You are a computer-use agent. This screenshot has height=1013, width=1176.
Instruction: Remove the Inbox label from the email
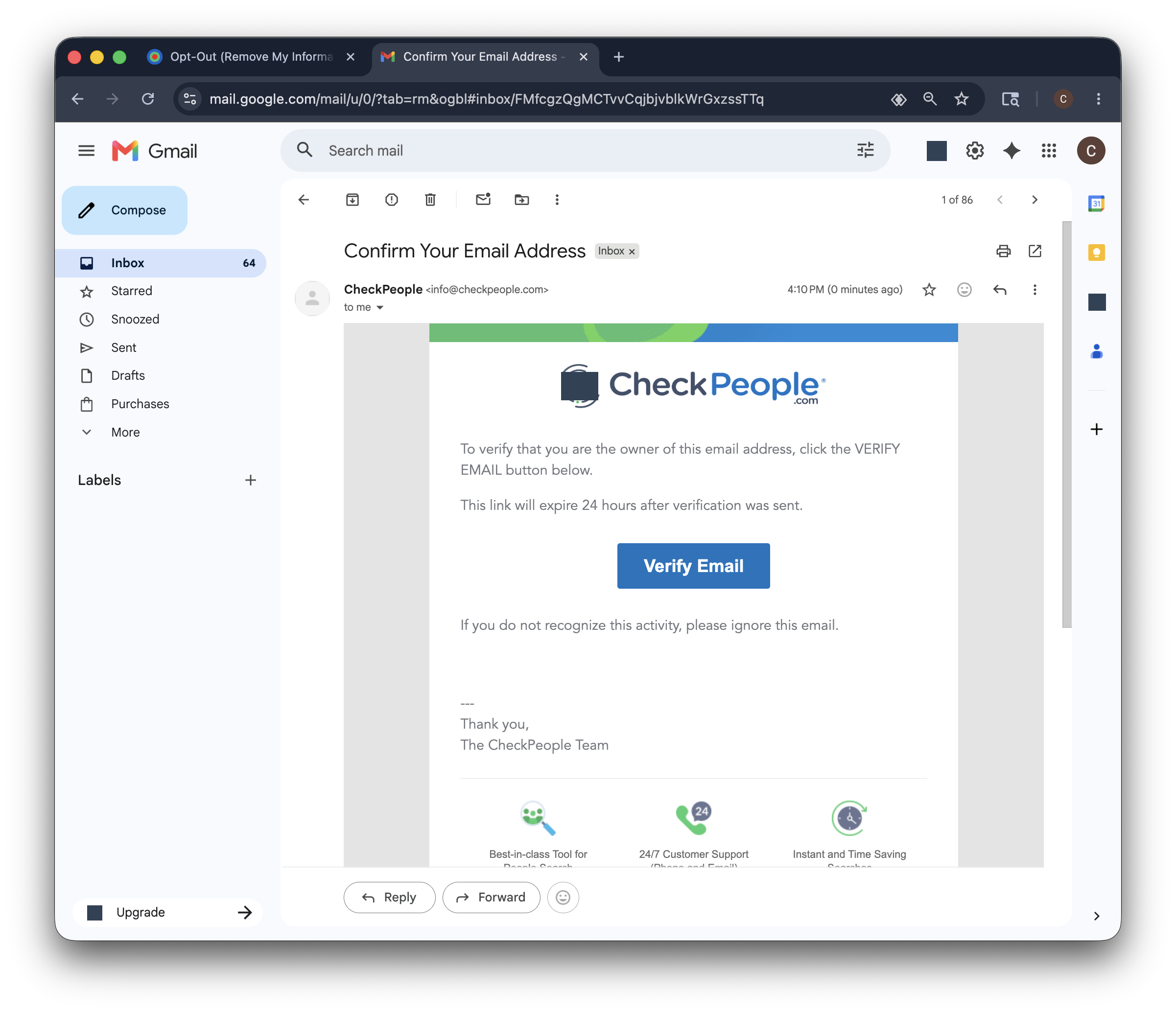tap(632, 251)
